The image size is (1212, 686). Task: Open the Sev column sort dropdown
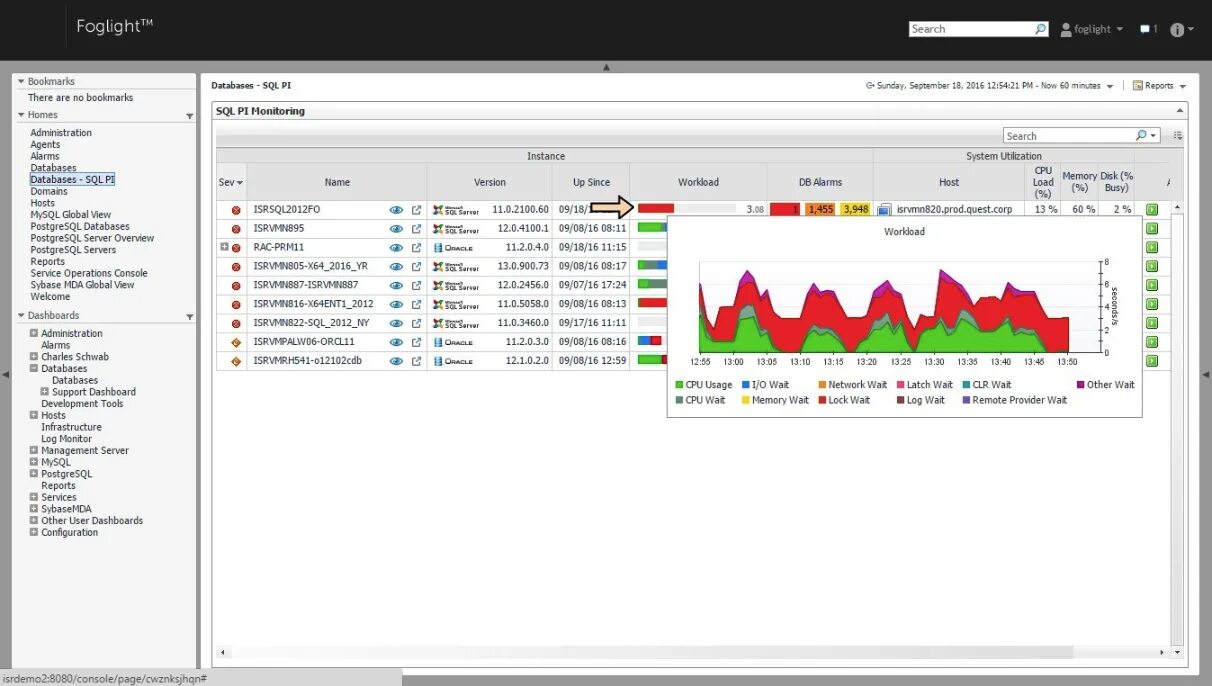pos(239,183)
